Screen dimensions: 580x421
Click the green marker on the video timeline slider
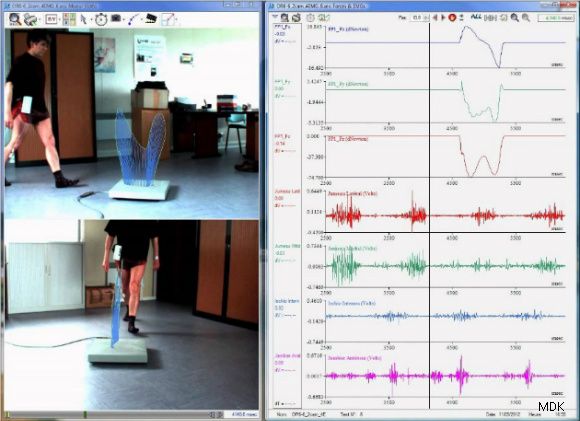(85, 415)
